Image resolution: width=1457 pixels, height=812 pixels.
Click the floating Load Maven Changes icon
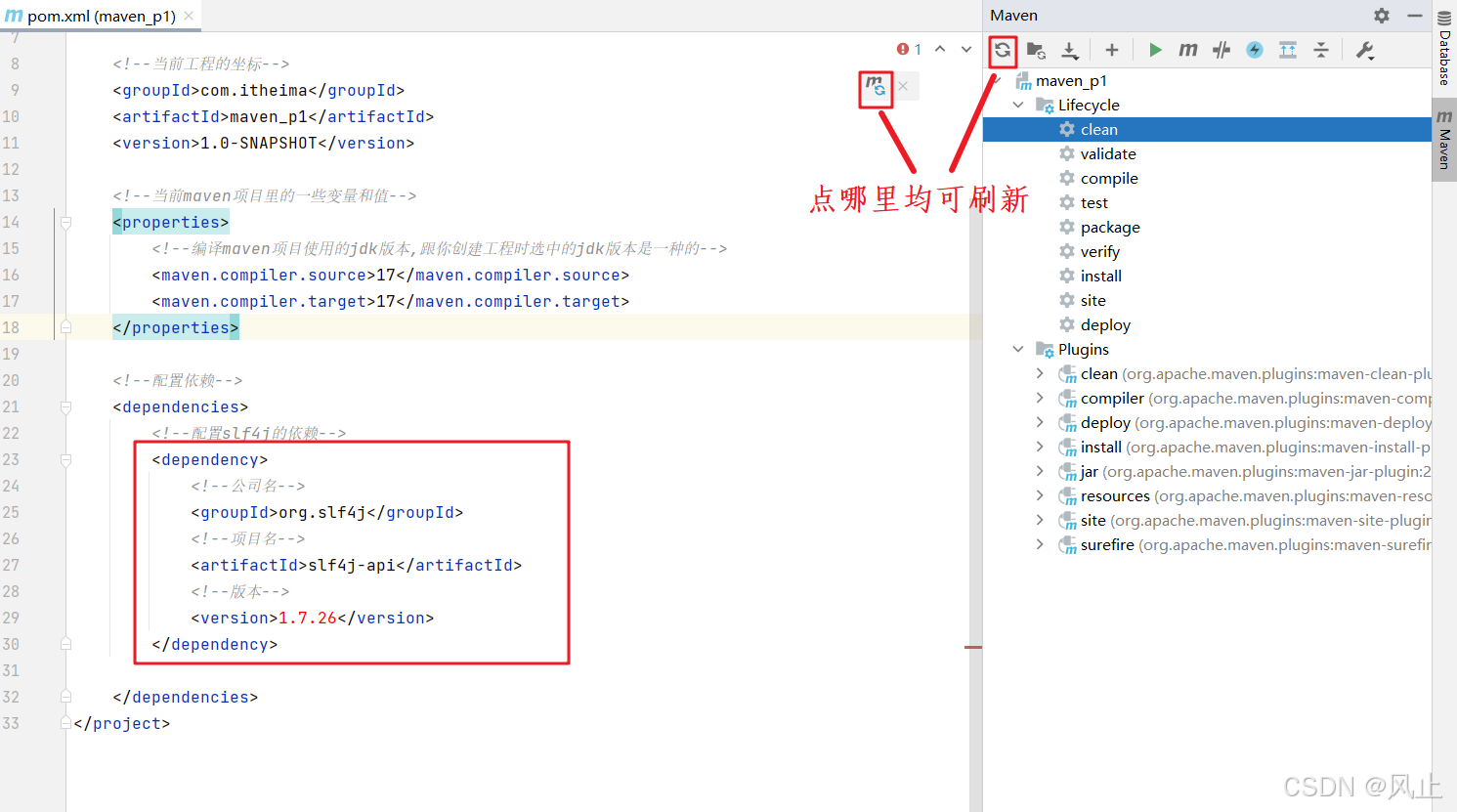coord(876,87)
